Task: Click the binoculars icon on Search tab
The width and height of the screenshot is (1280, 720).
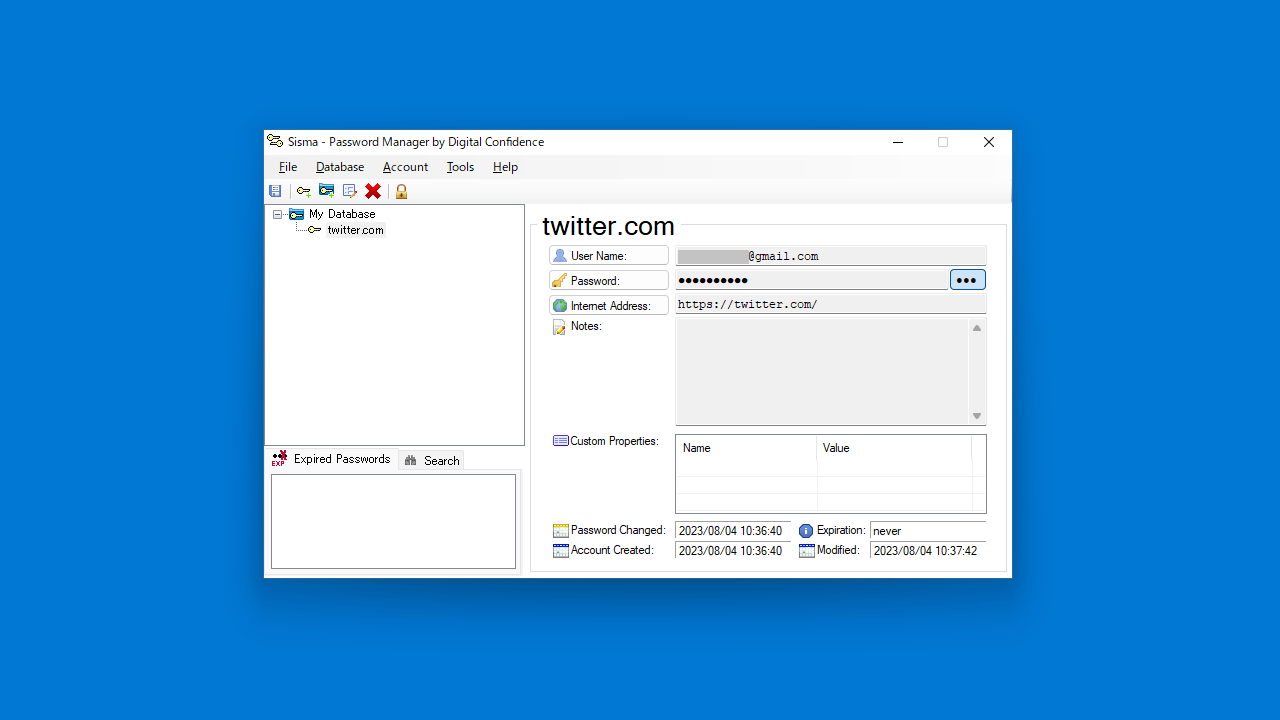Action: pos(411,461)
